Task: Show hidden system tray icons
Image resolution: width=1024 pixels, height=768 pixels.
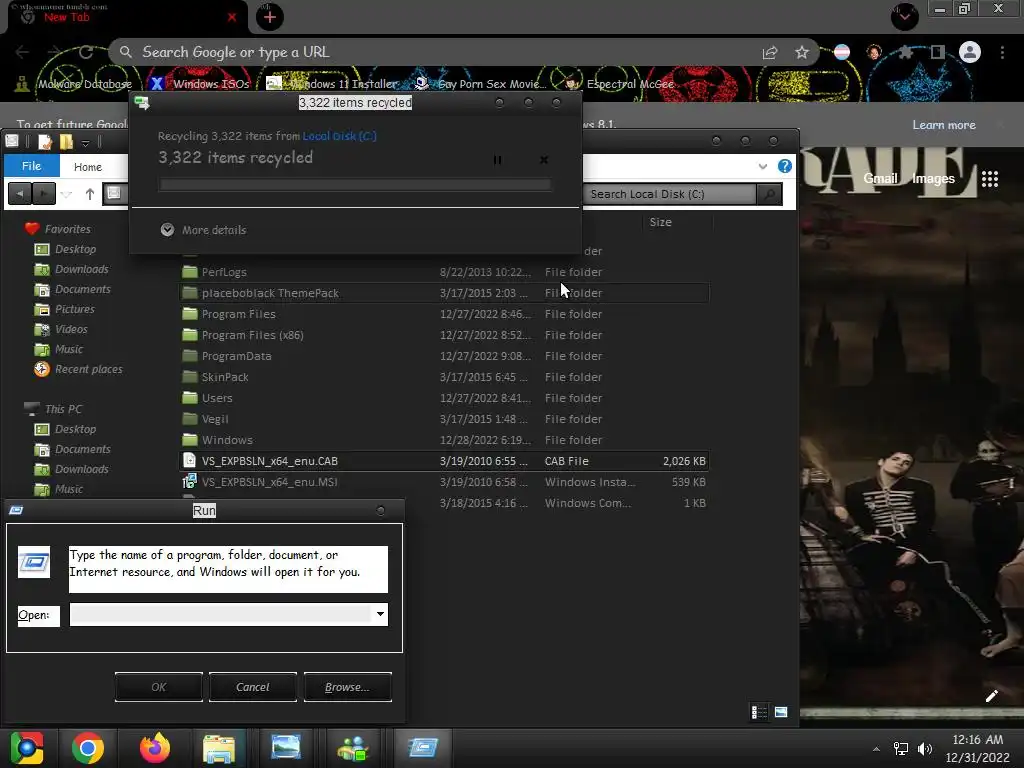Action: [876, 749]
